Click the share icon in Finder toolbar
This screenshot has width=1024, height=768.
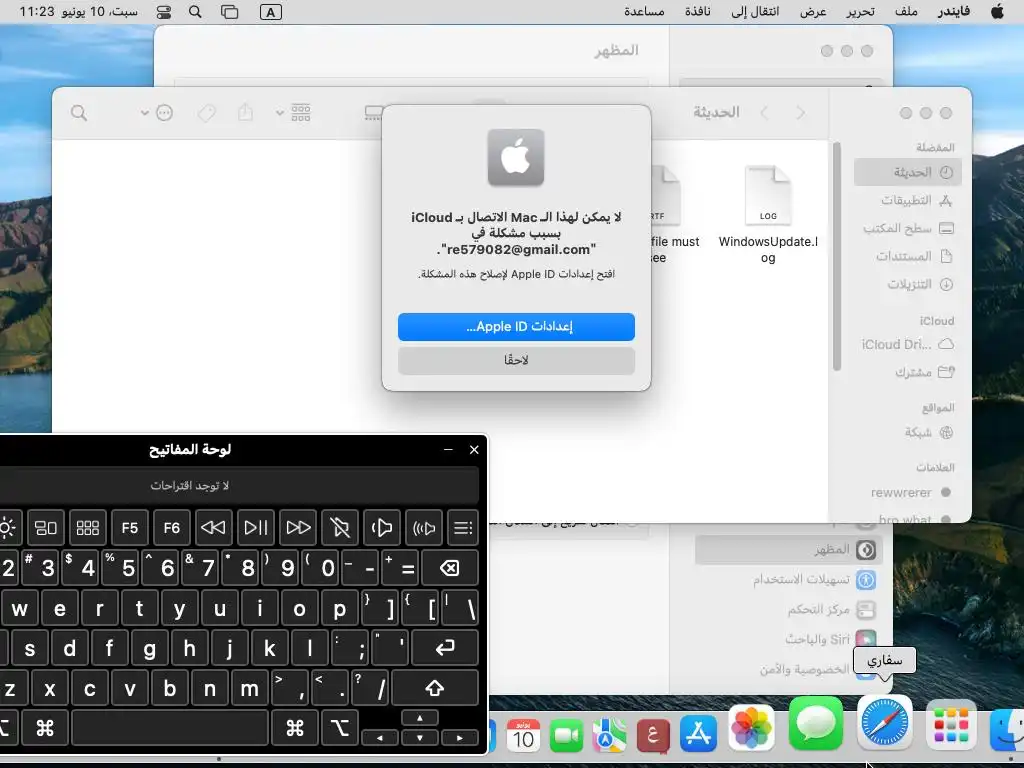coord(246,113)
